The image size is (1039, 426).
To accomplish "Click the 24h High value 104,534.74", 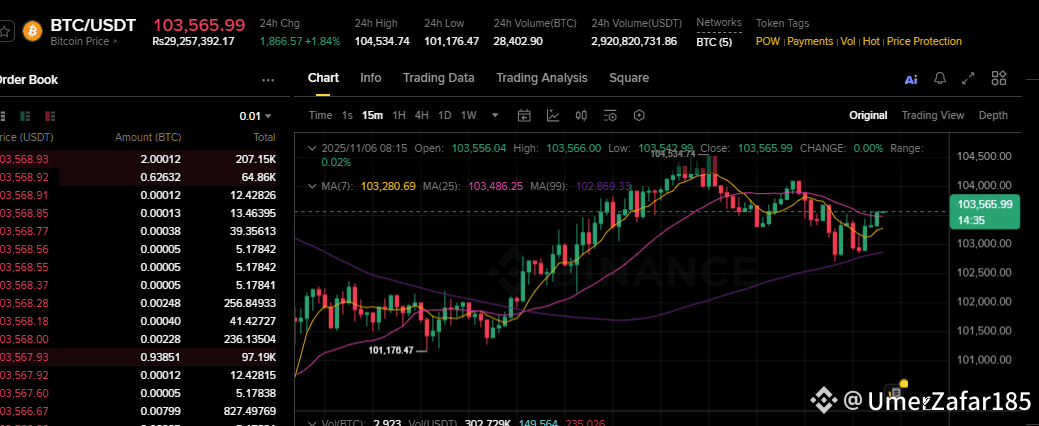I will click(382, 41).
